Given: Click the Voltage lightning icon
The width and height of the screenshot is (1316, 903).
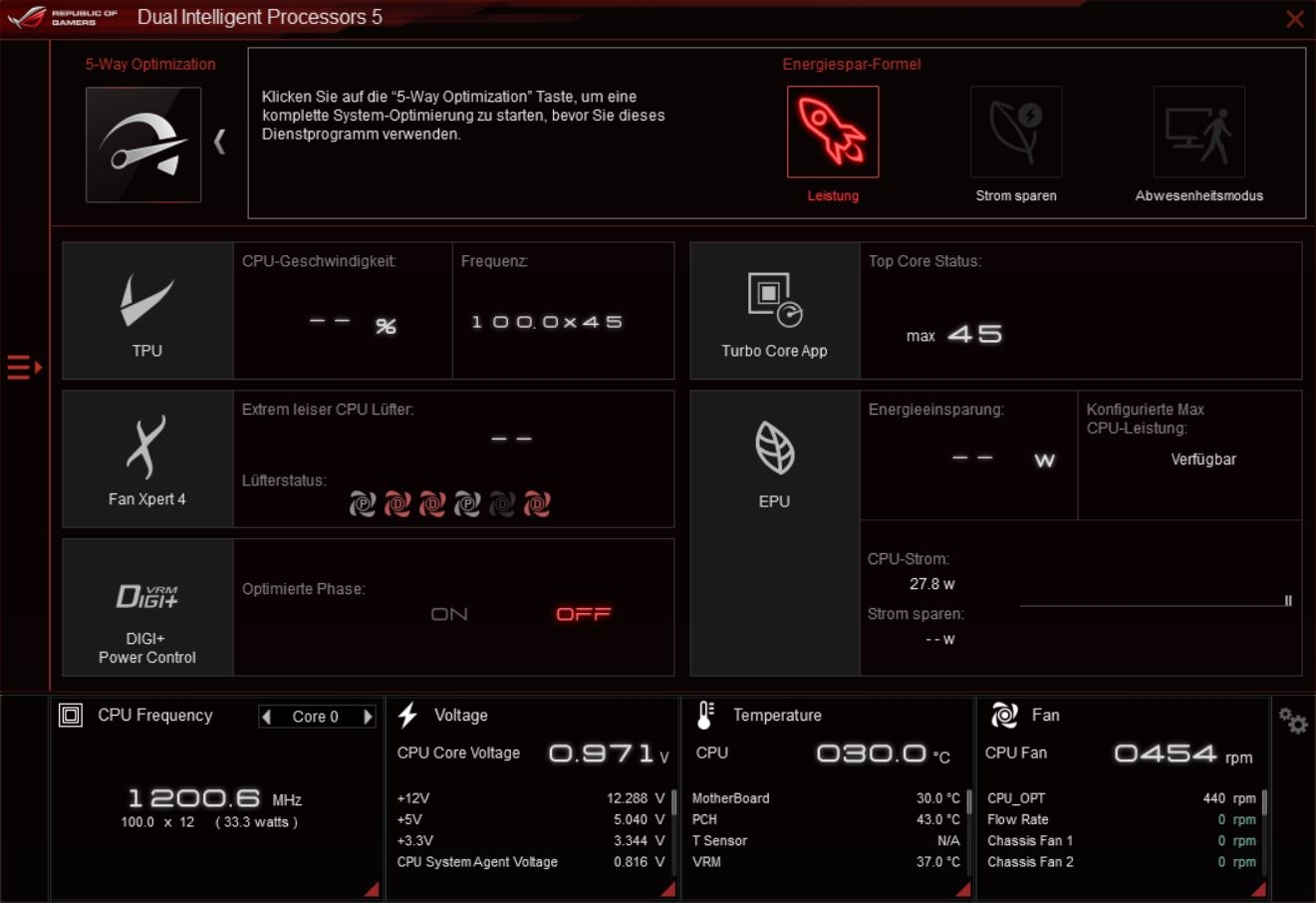Looking at the screenshot, I should pos(407,715).
